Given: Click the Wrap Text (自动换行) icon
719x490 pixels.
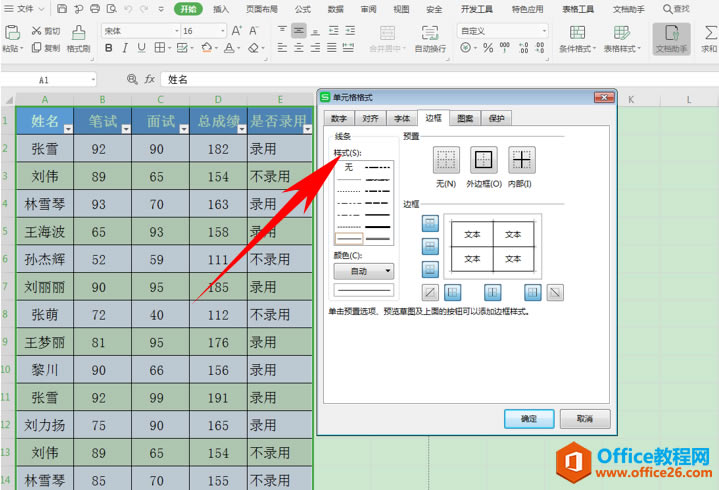Looking at the screenshot, I should tap(430, 33).
